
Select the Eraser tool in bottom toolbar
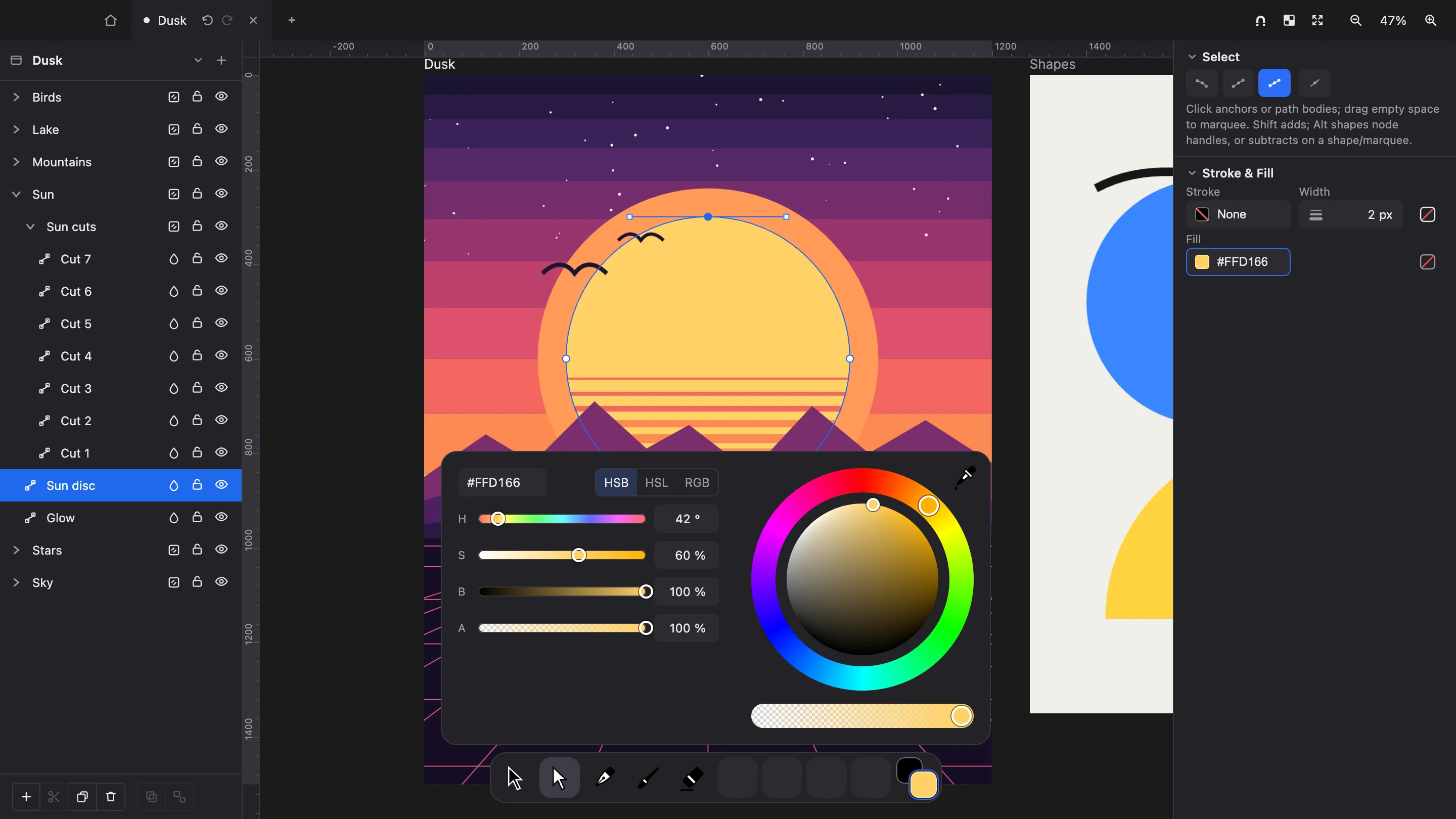693,778
